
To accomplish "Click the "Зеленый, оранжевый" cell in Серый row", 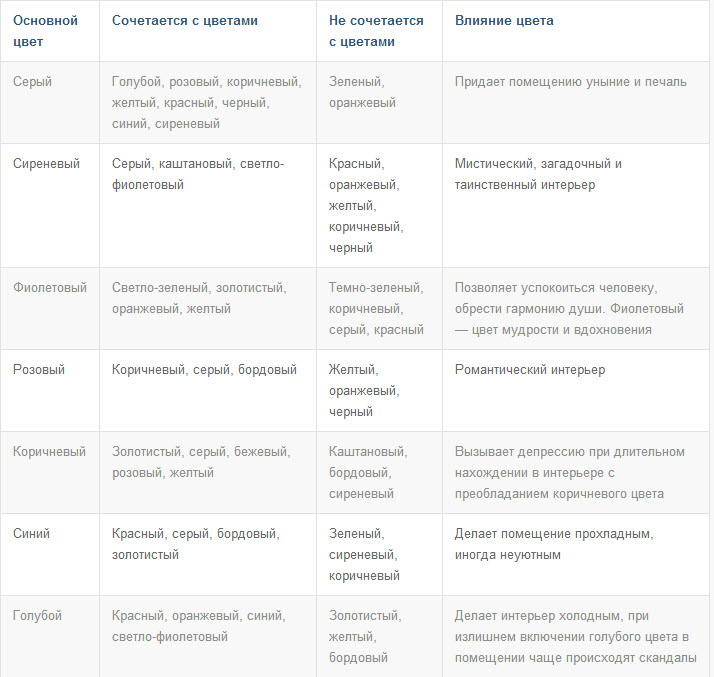I will click(362, 92).
